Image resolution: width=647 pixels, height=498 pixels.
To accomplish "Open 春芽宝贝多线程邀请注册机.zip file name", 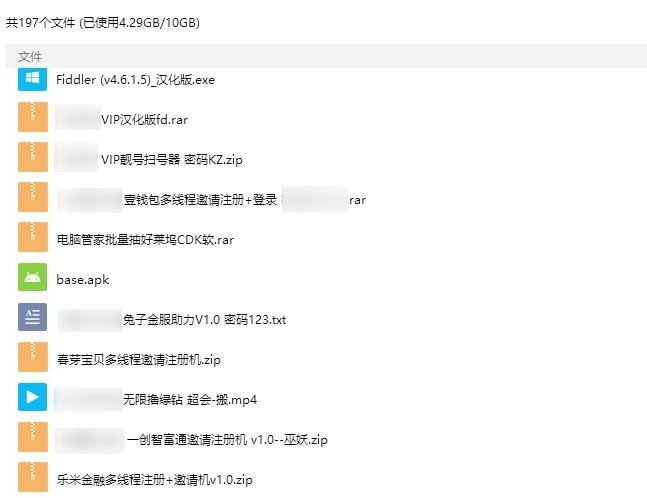I will click(139, 360).
